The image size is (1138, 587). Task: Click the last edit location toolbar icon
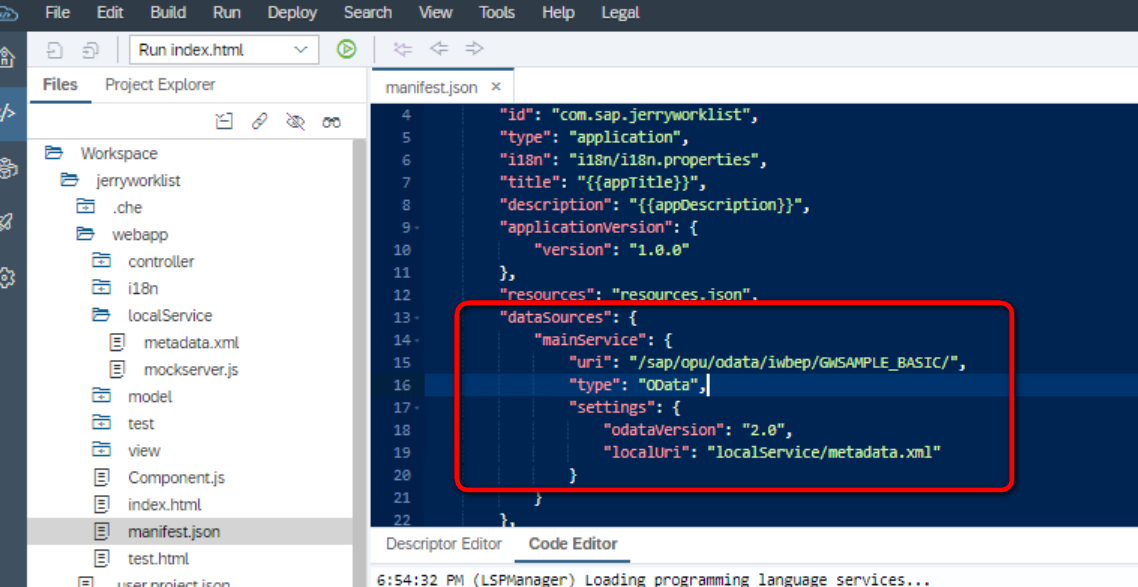[402, 49]
